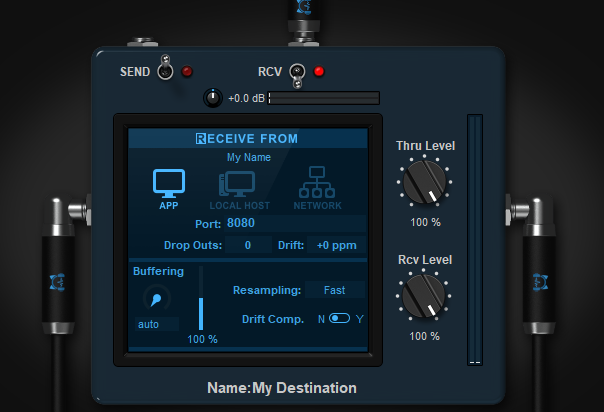Click the N label of Drift Comp.

[321, 319]
